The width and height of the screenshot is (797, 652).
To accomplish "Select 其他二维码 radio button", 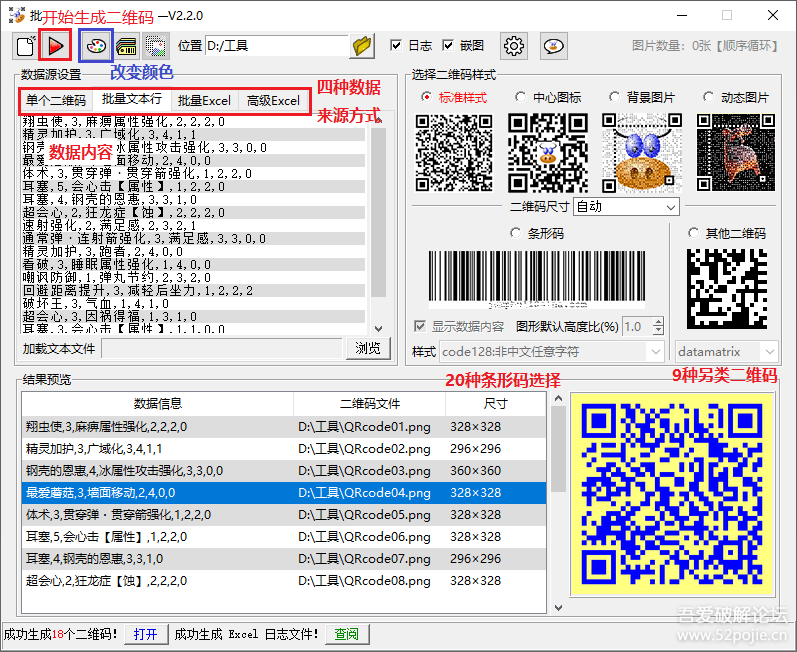I will 693,233.
